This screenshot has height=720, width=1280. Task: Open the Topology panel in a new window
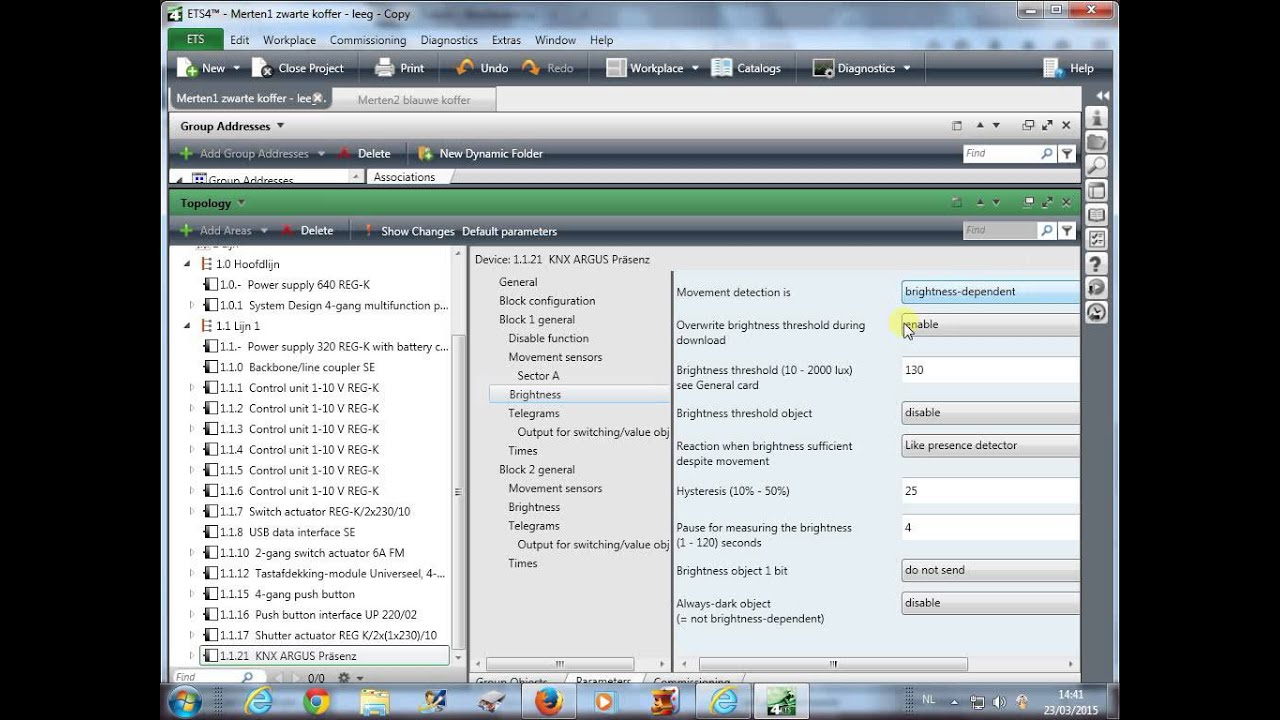point(1028,202)
